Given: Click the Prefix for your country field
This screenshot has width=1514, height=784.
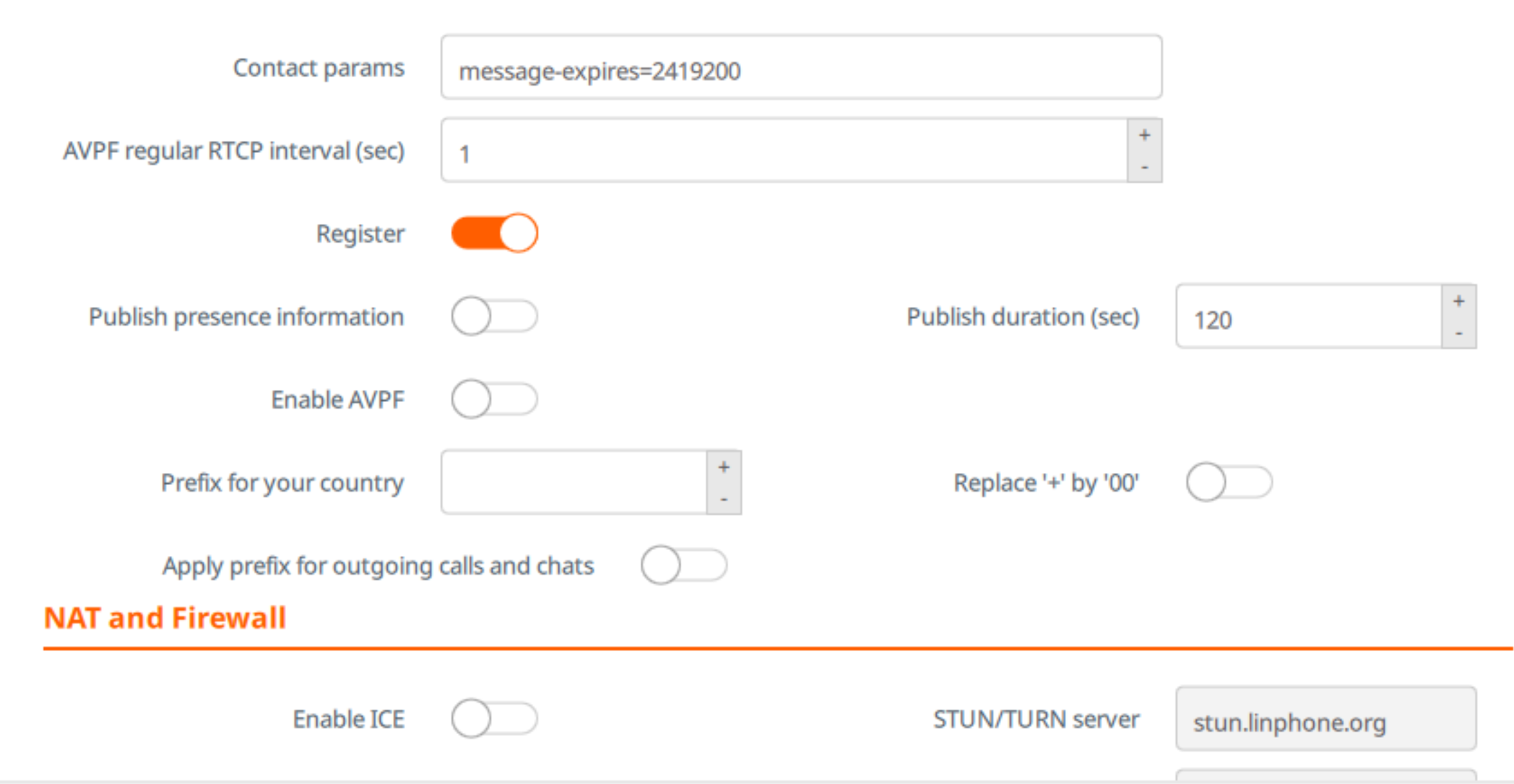Looking at the screenshot, I should [574, 483].
